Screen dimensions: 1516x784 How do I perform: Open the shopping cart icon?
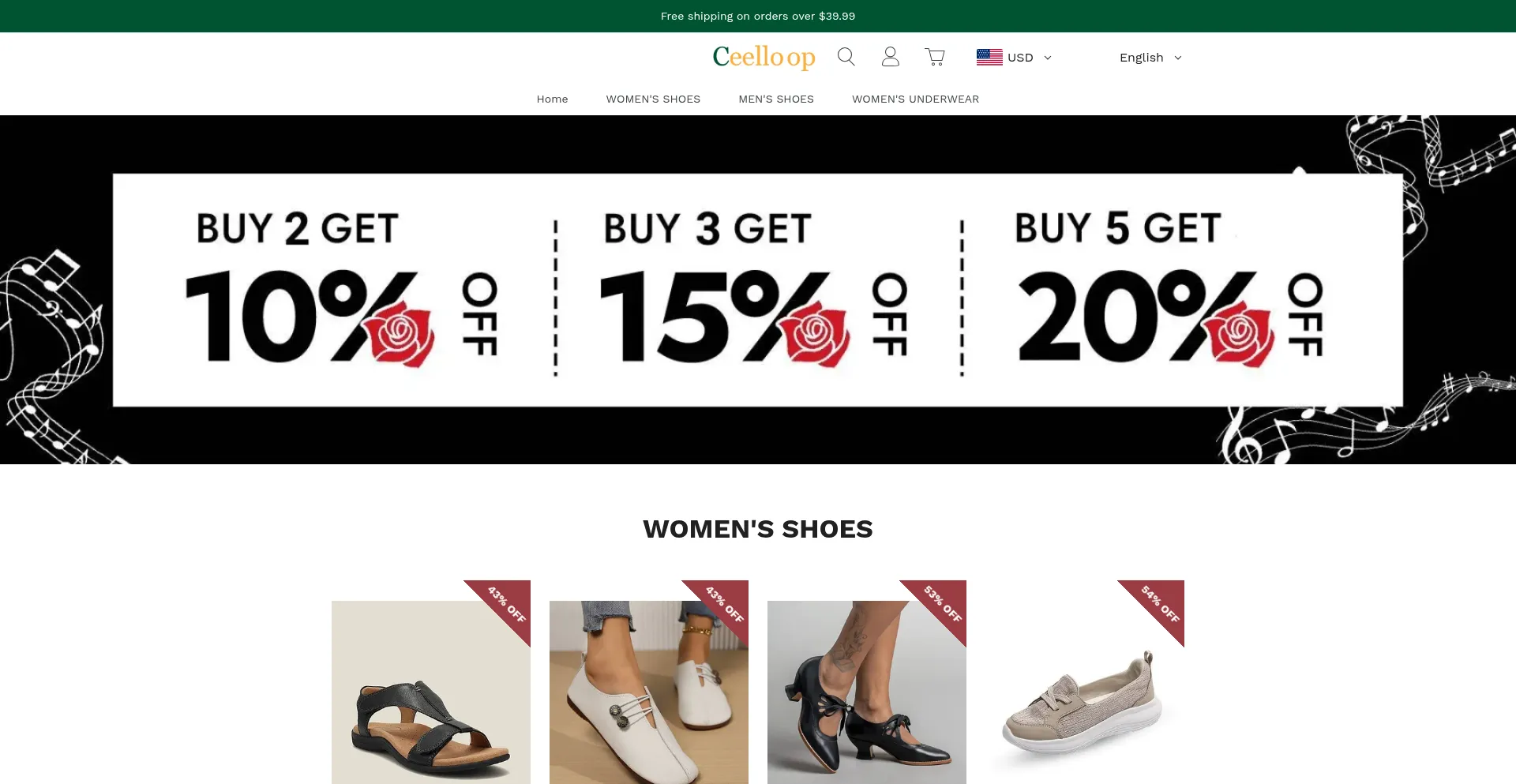point(935,57)
